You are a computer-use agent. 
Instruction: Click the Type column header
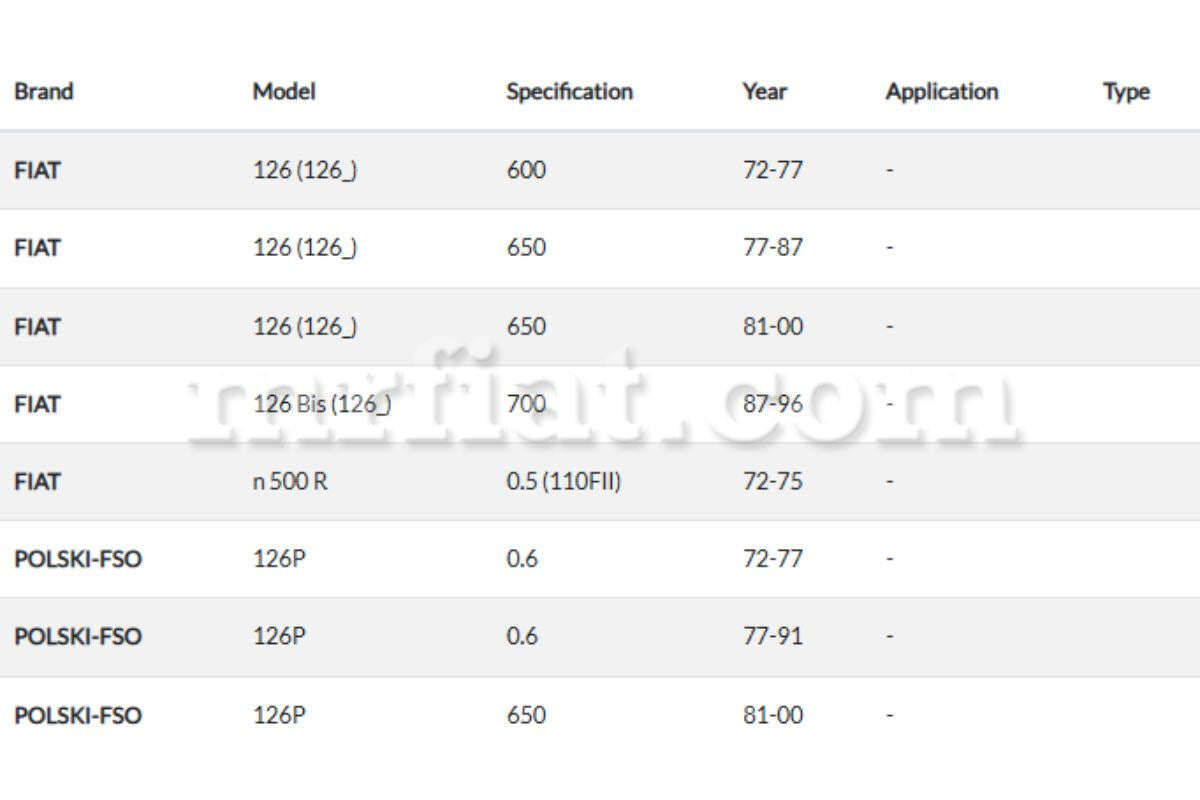(x=1126, y=92)
